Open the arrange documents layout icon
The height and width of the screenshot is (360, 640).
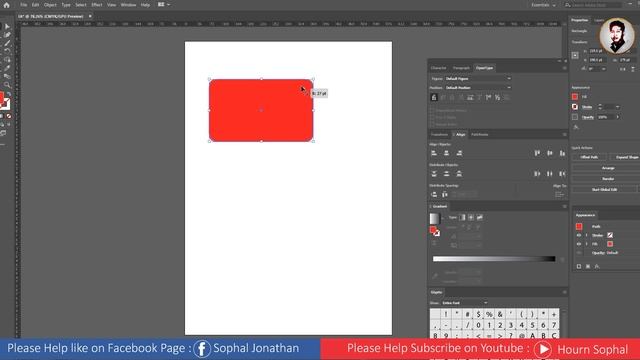pos(164,5)
